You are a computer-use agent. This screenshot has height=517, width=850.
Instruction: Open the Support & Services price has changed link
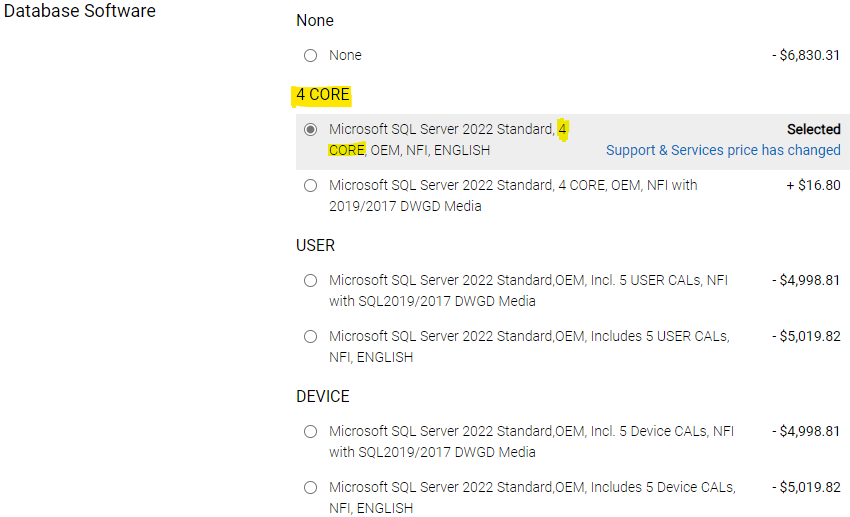(x=723, y=150)
